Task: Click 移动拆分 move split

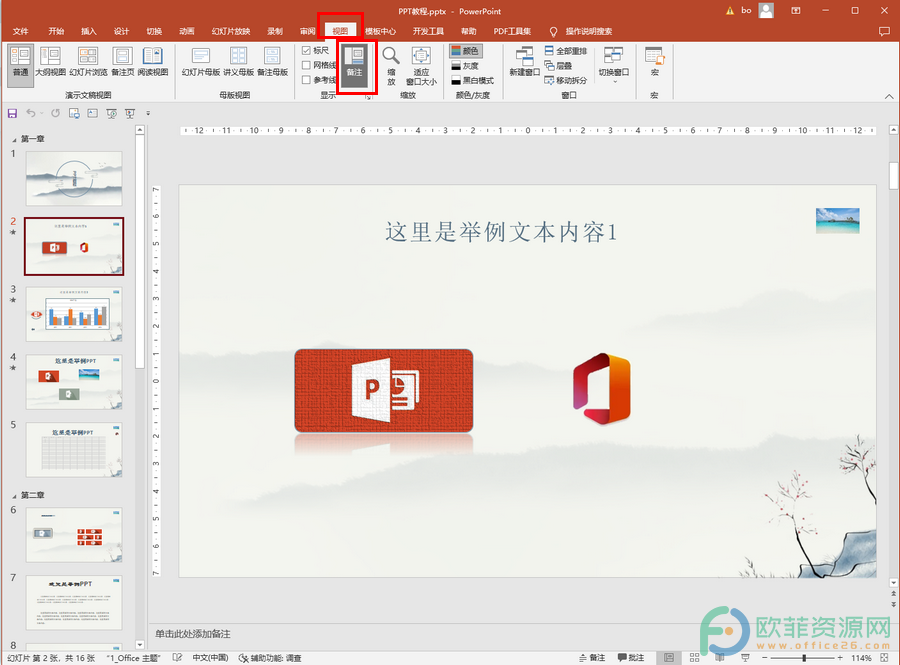Action: (566, 80)
